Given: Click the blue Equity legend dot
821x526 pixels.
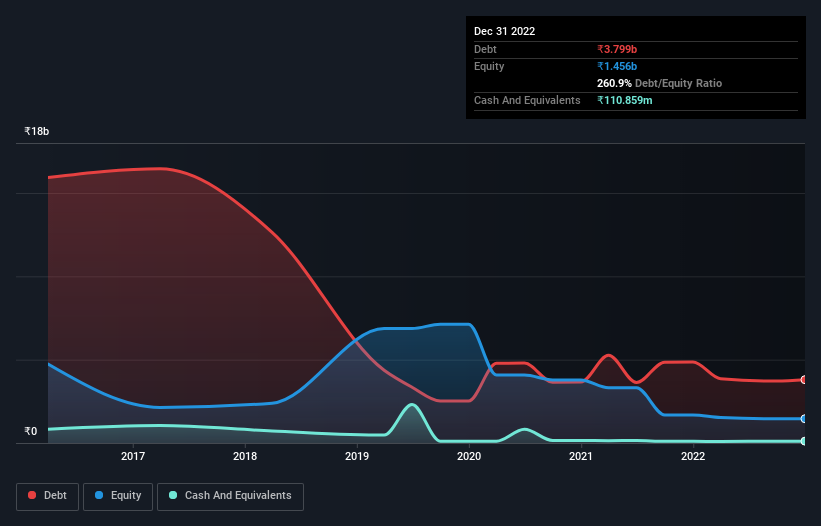Looking at the screenshot, I should [x=99, y=495].
